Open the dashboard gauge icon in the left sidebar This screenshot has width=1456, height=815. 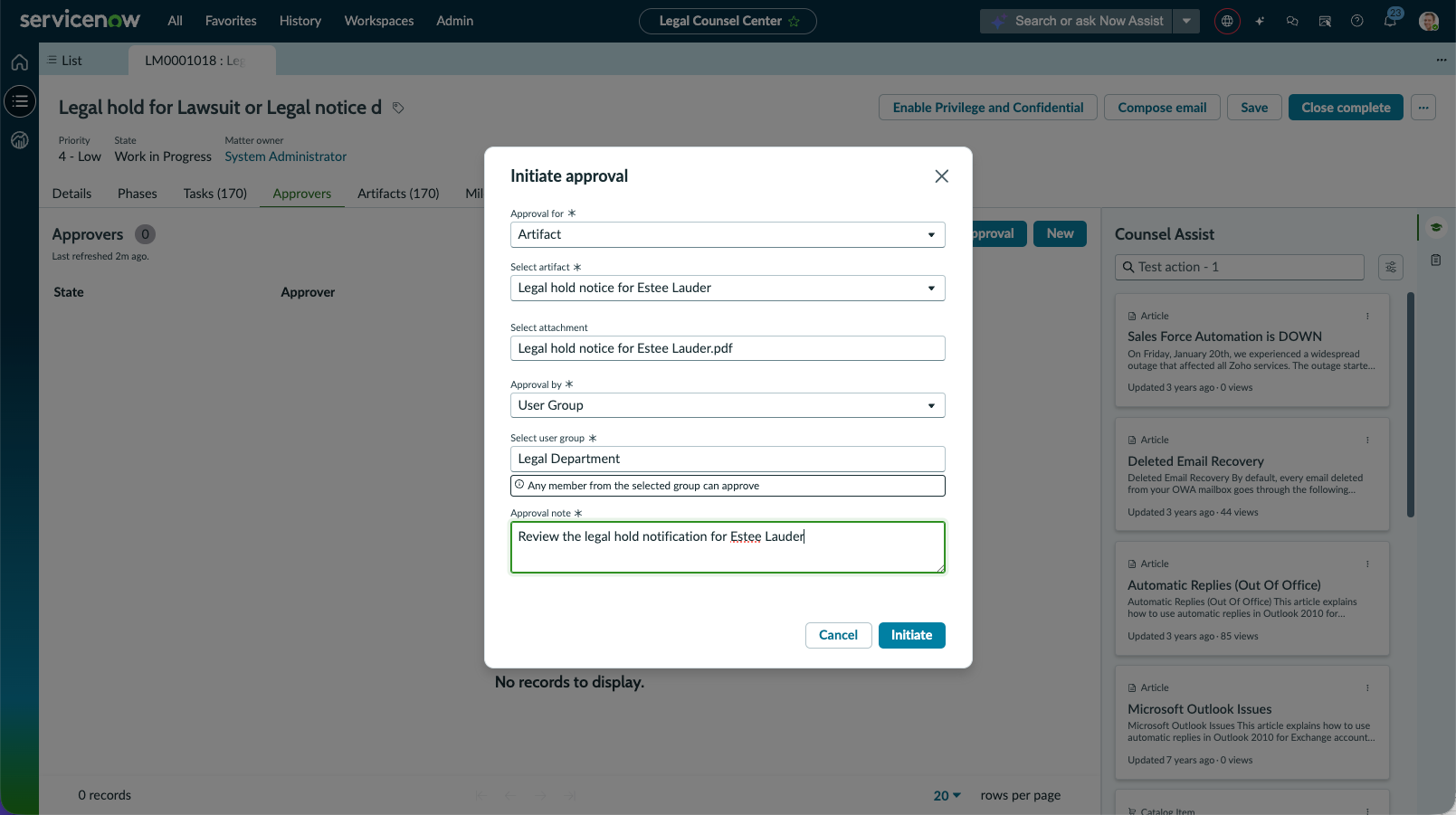point(20,140)
